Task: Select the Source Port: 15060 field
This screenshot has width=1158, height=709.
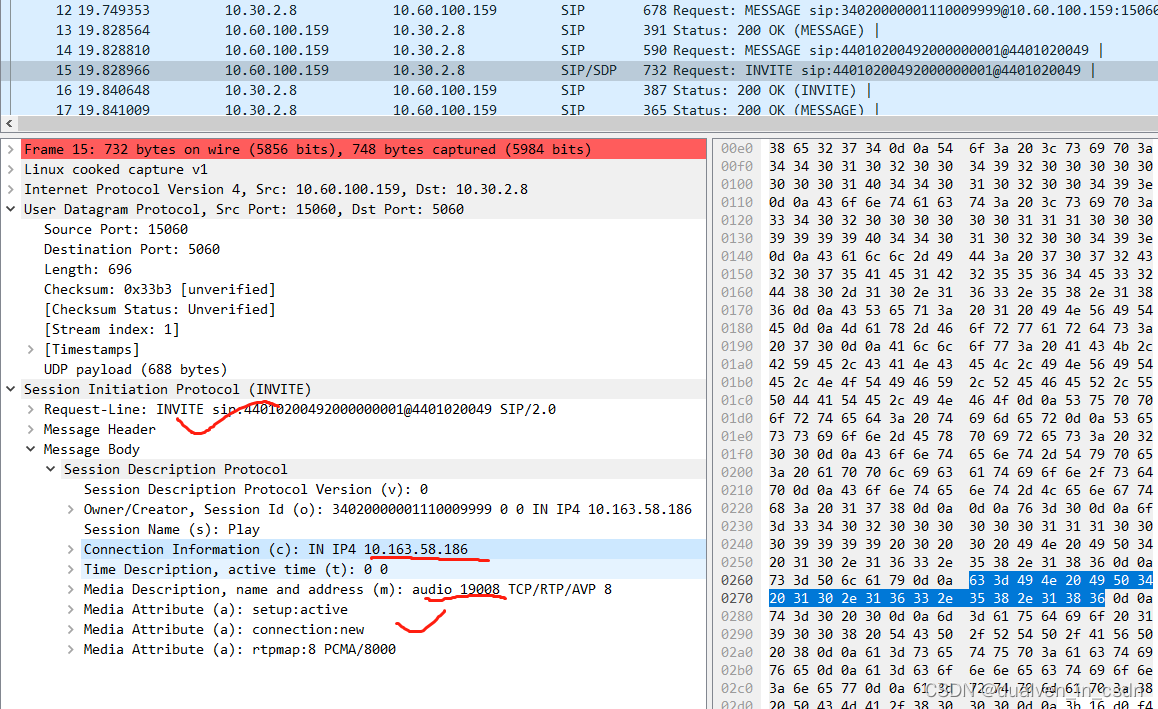Action: click(116, 229)
